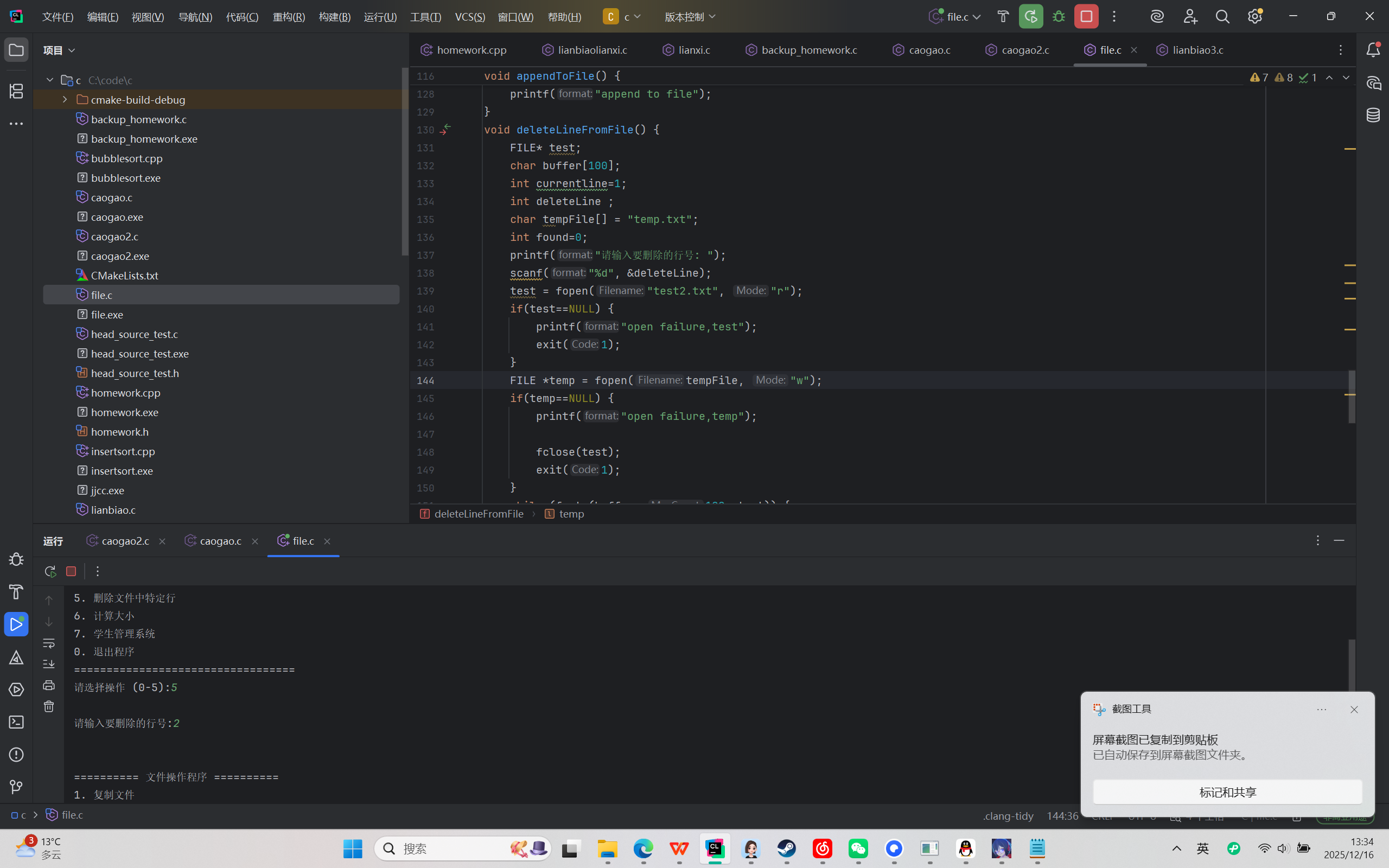
Task: Toggle scroll to end in run console
Action: click(49, 664)
